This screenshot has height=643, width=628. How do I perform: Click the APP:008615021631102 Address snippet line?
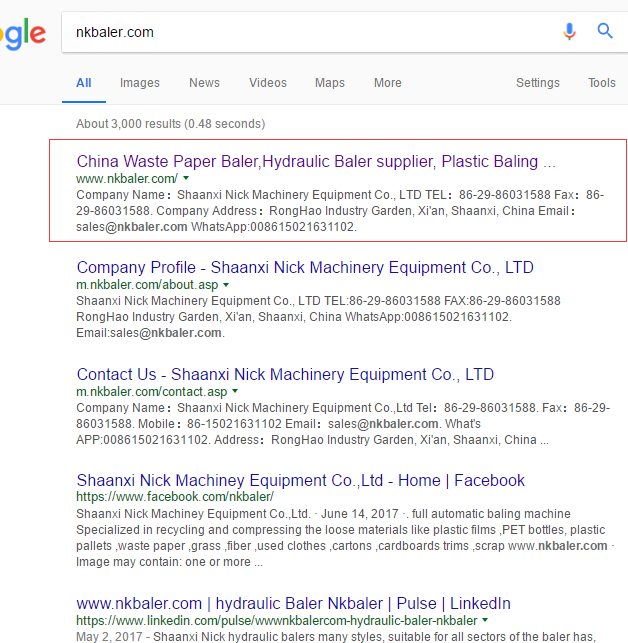coord(312,440)
